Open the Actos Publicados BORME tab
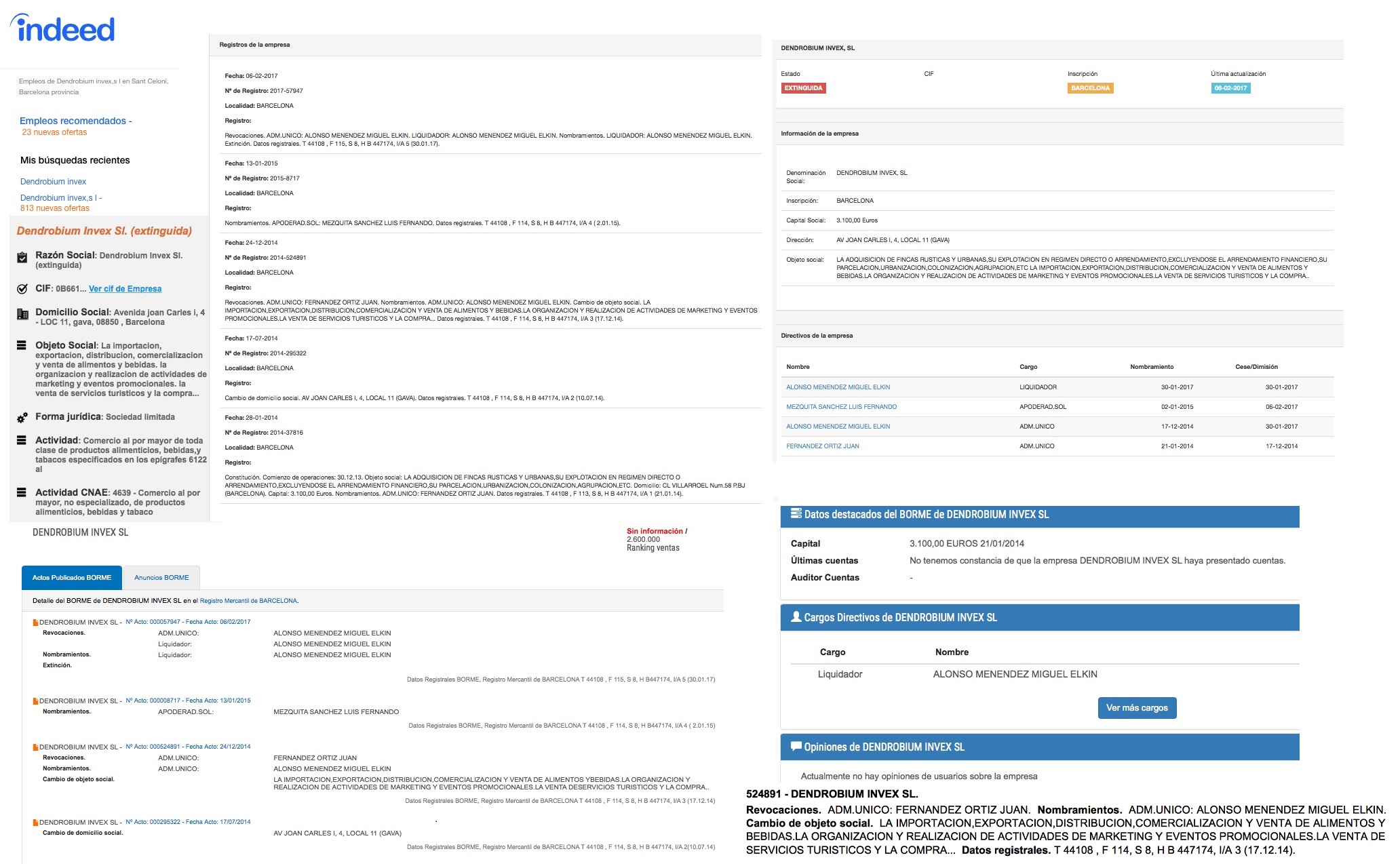Viewport: 1400px width, 864px height. (x=72, y=578)
